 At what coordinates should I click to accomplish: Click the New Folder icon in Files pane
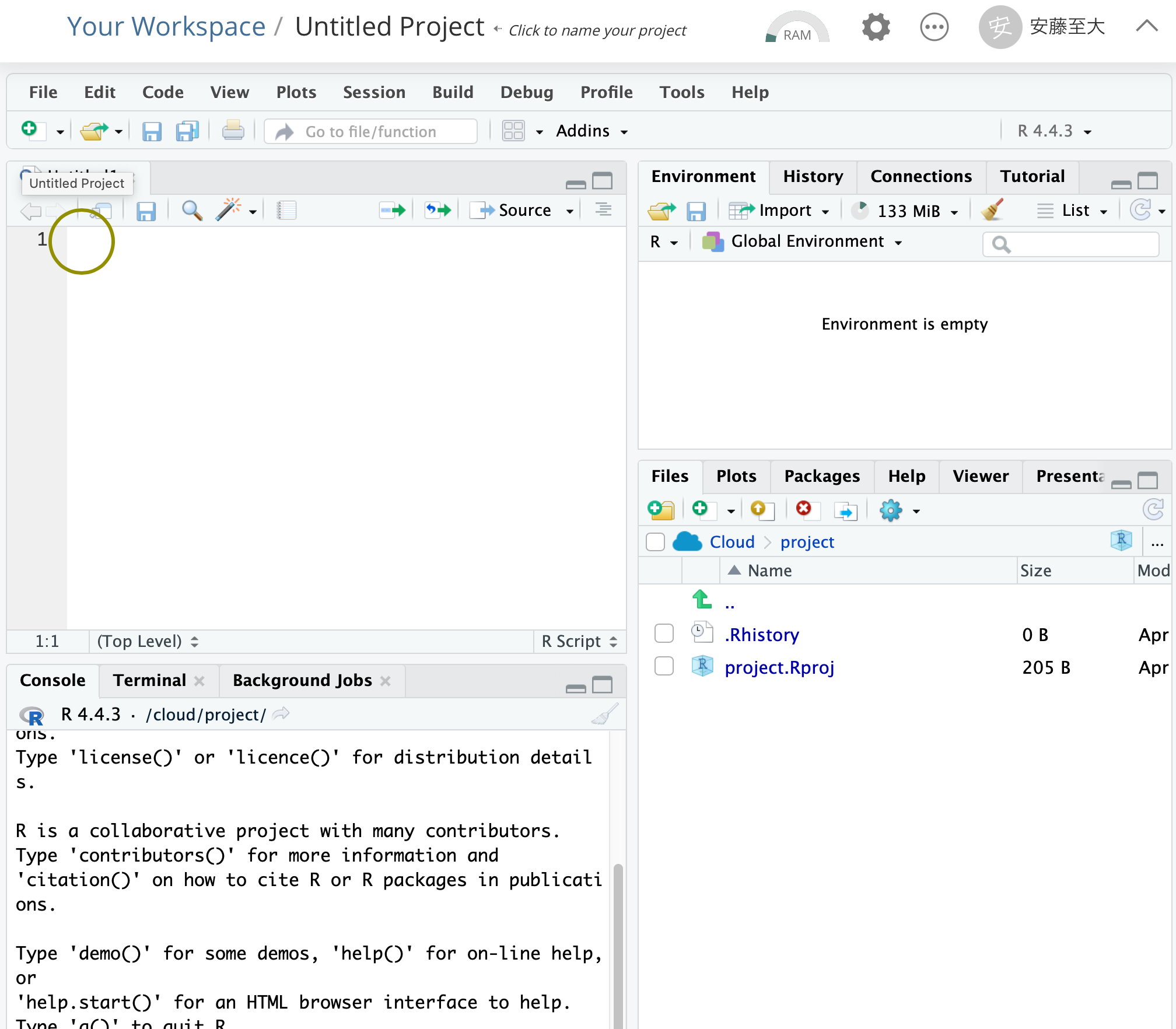pyautogui.click(x=661, y=510)
